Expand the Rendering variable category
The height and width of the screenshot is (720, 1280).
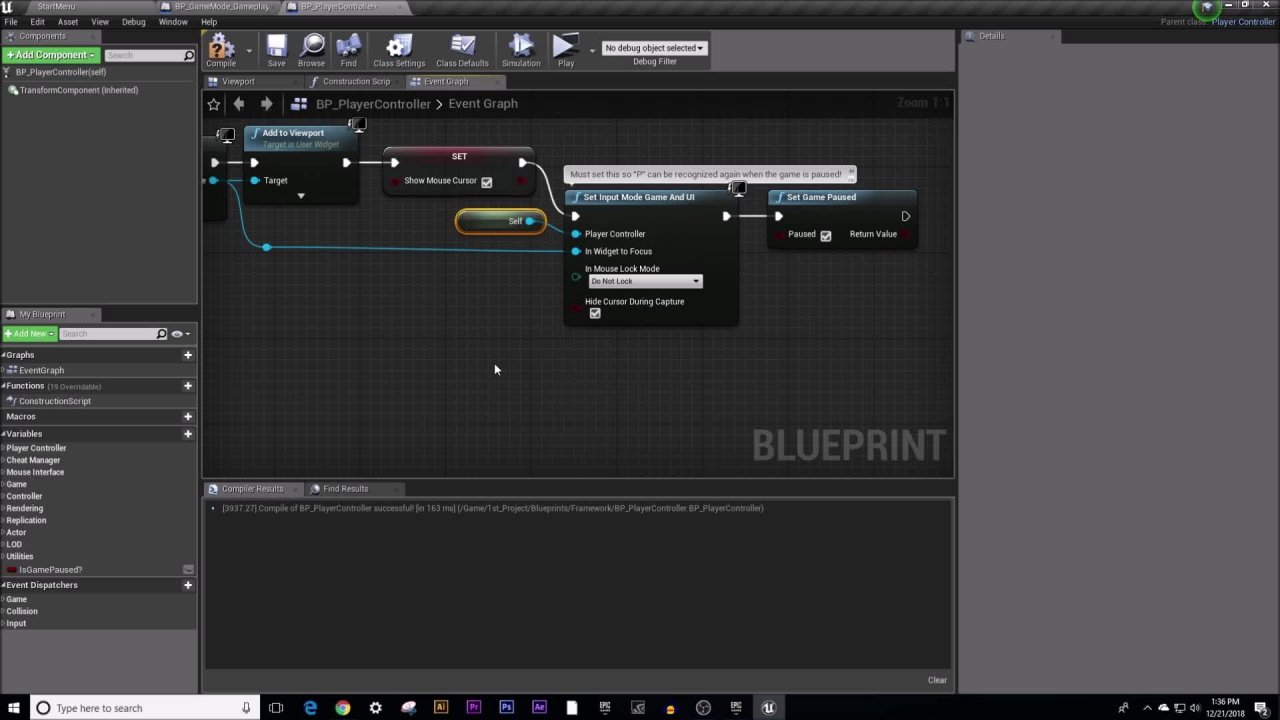3,508
